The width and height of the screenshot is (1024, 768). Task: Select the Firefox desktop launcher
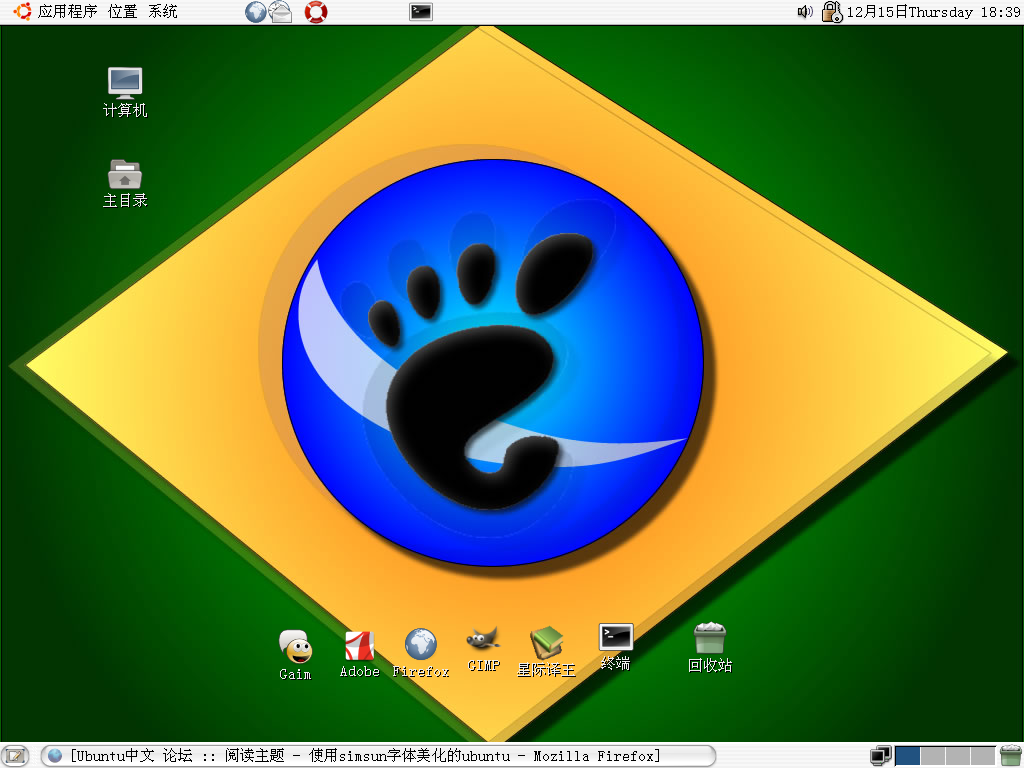[421, 654]
